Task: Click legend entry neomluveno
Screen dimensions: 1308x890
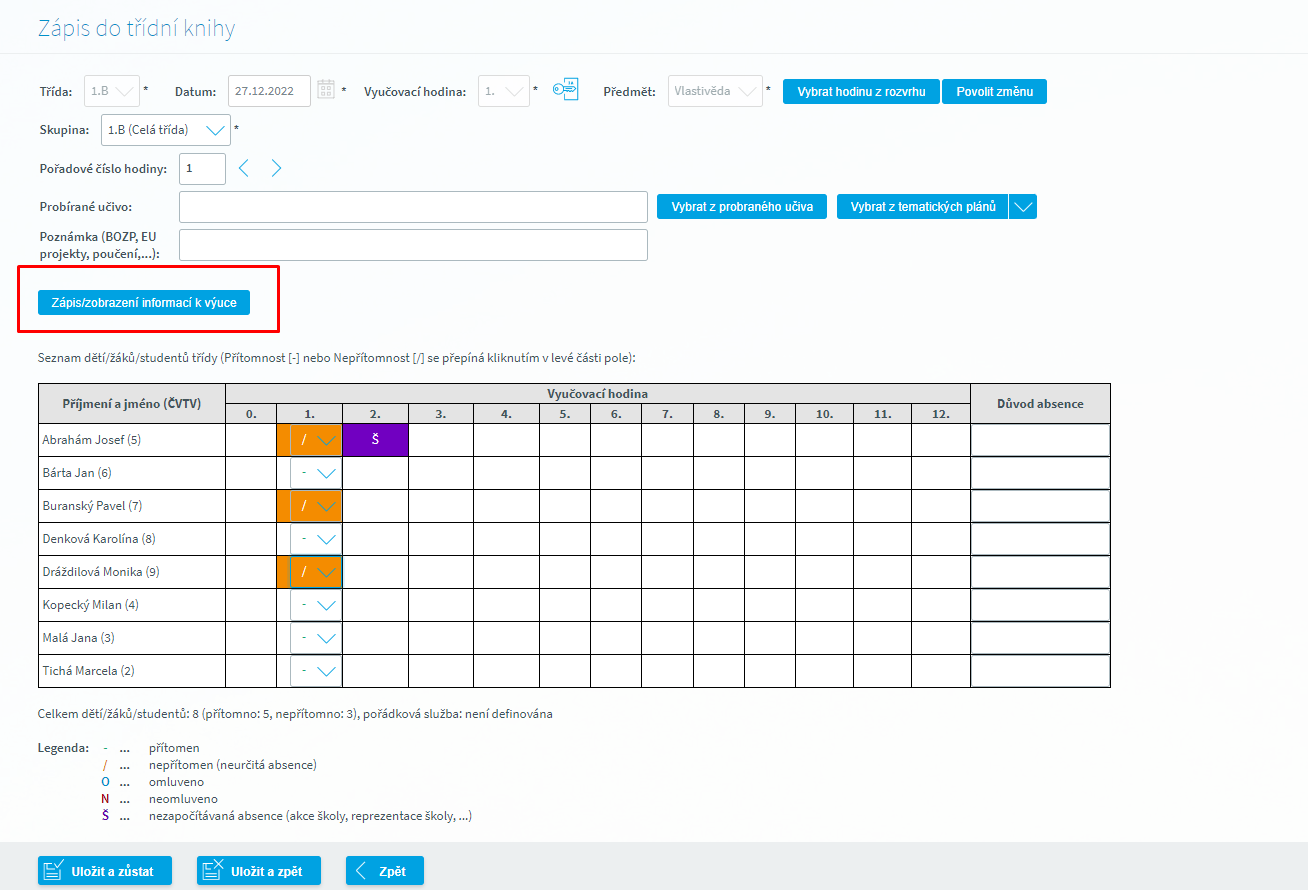Action: point(183,799)
